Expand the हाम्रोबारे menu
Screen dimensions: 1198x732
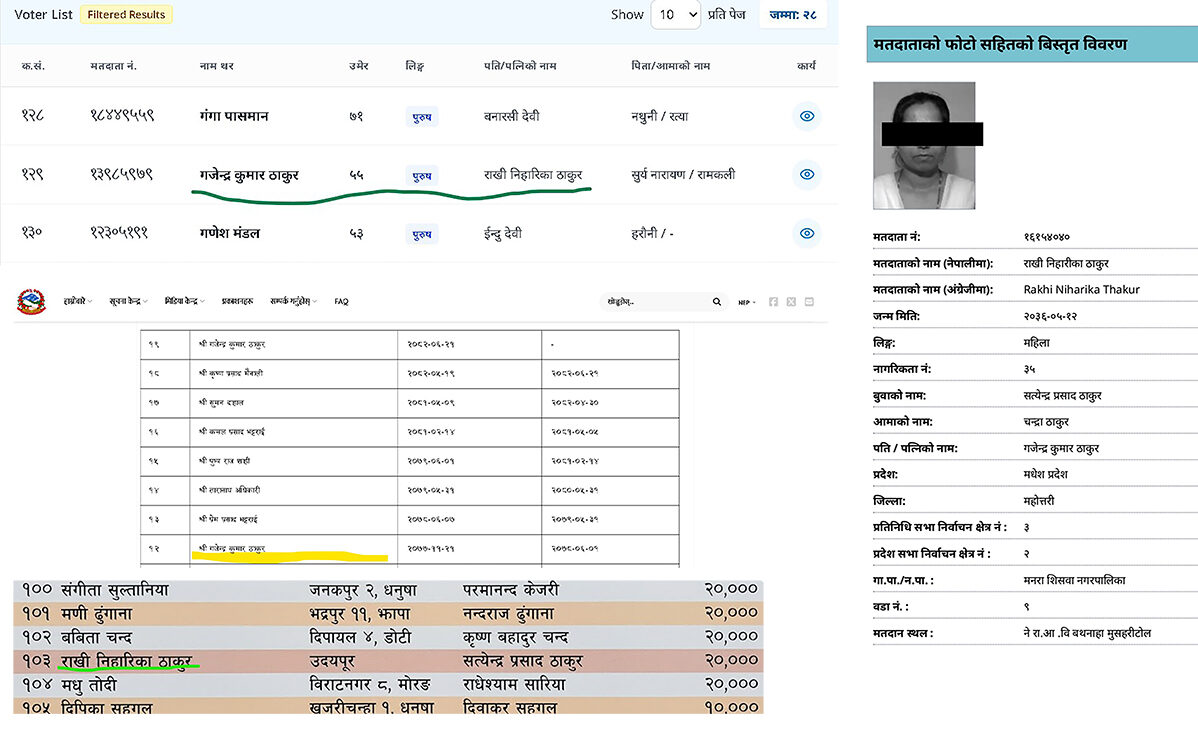point(77,301)
